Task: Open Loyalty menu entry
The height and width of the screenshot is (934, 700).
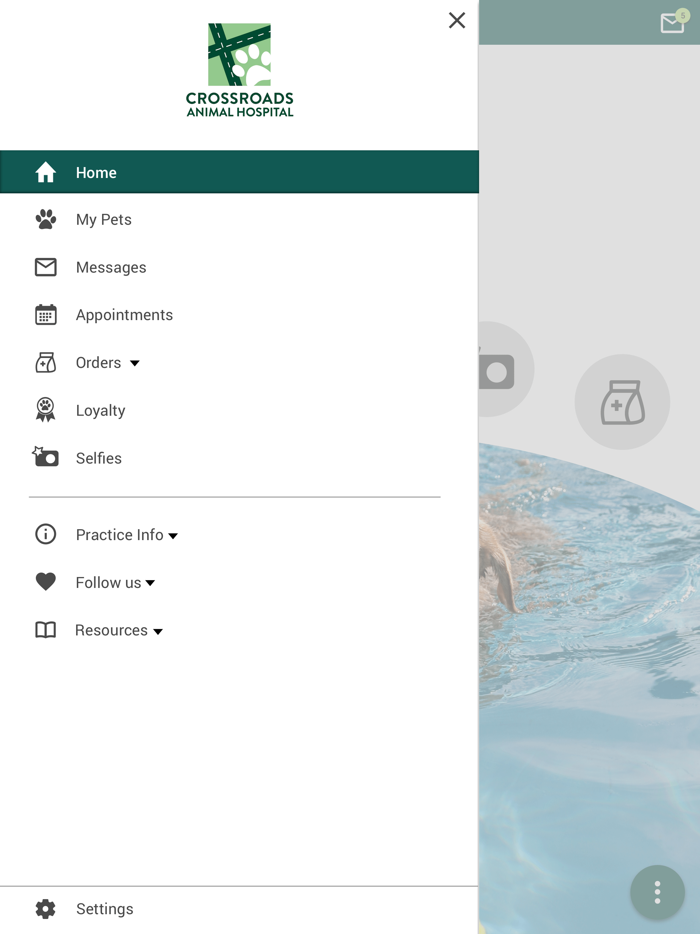Action: [x=100, y=411]
